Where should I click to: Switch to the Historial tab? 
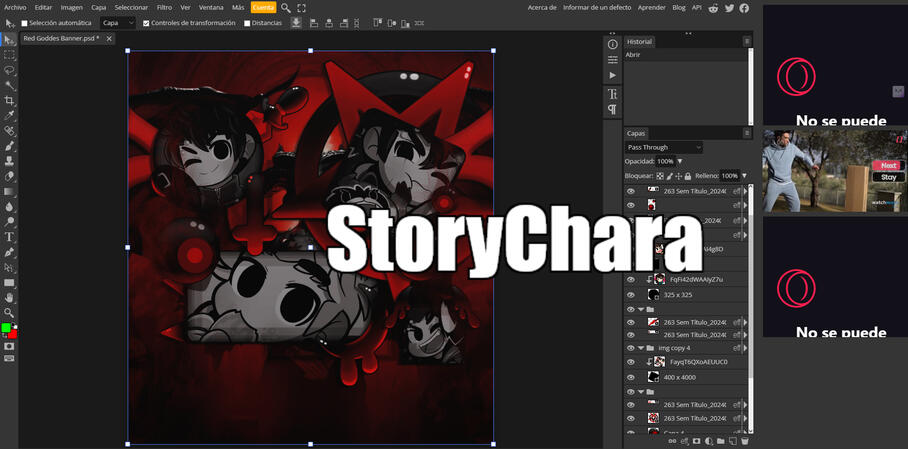tap(639, 42)
